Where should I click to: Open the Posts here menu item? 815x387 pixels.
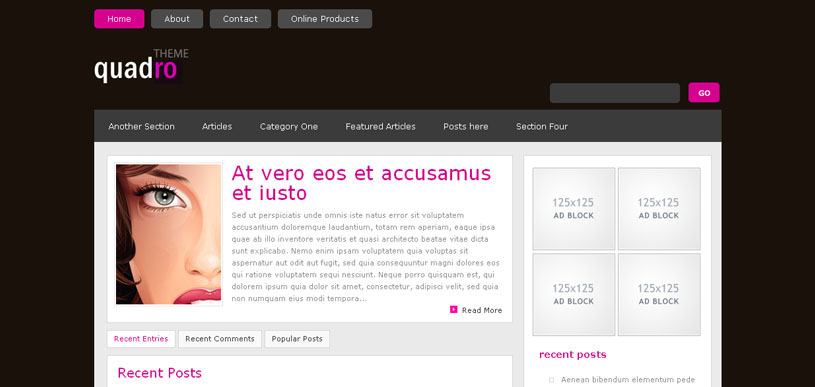466,126
